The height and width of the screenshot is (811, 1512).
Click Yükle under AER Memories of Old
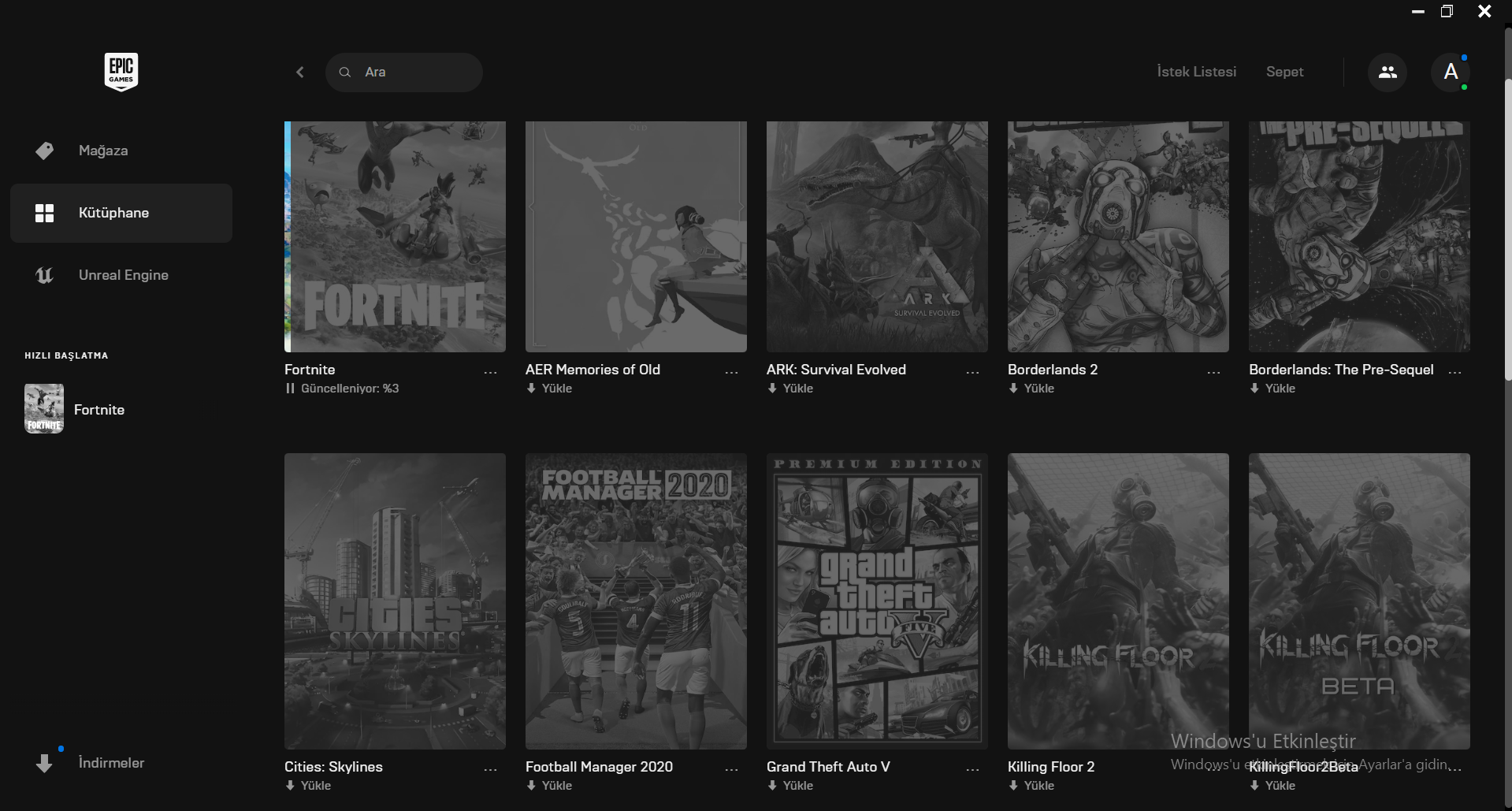[549, 389]
